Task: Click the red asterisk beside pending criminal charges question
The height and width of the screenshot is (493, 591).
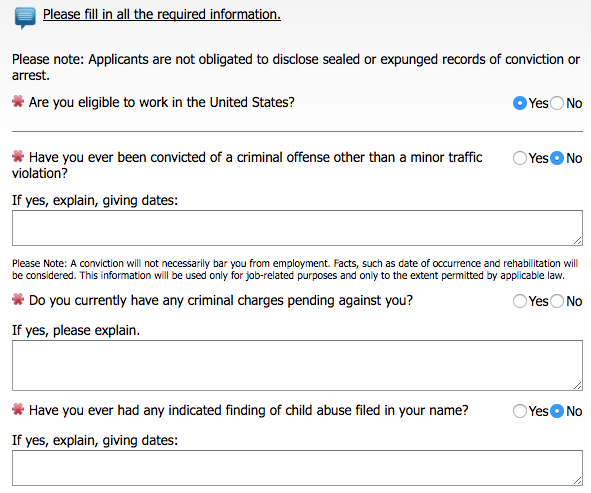Action: pyautogui.click(x=18, y=299)
